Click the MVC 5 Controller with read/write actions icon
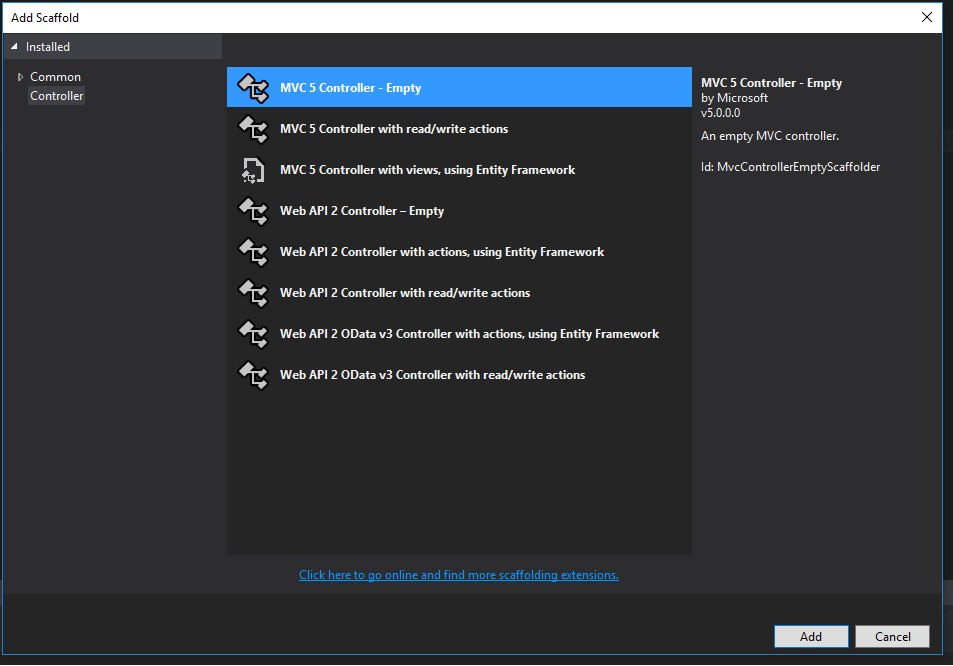This screenshot has height=666, width=953. [253, 129]
